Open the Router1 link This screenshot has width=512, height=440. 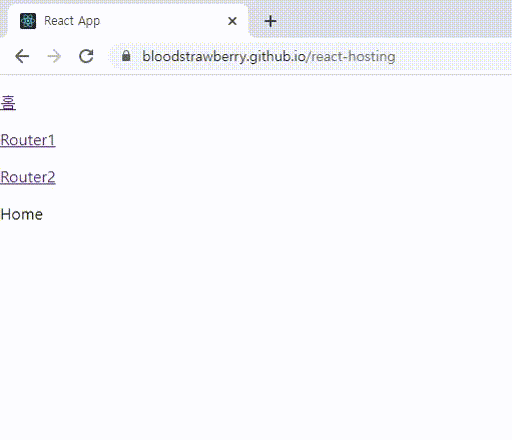pyautogui.click(x=28, y=140)
